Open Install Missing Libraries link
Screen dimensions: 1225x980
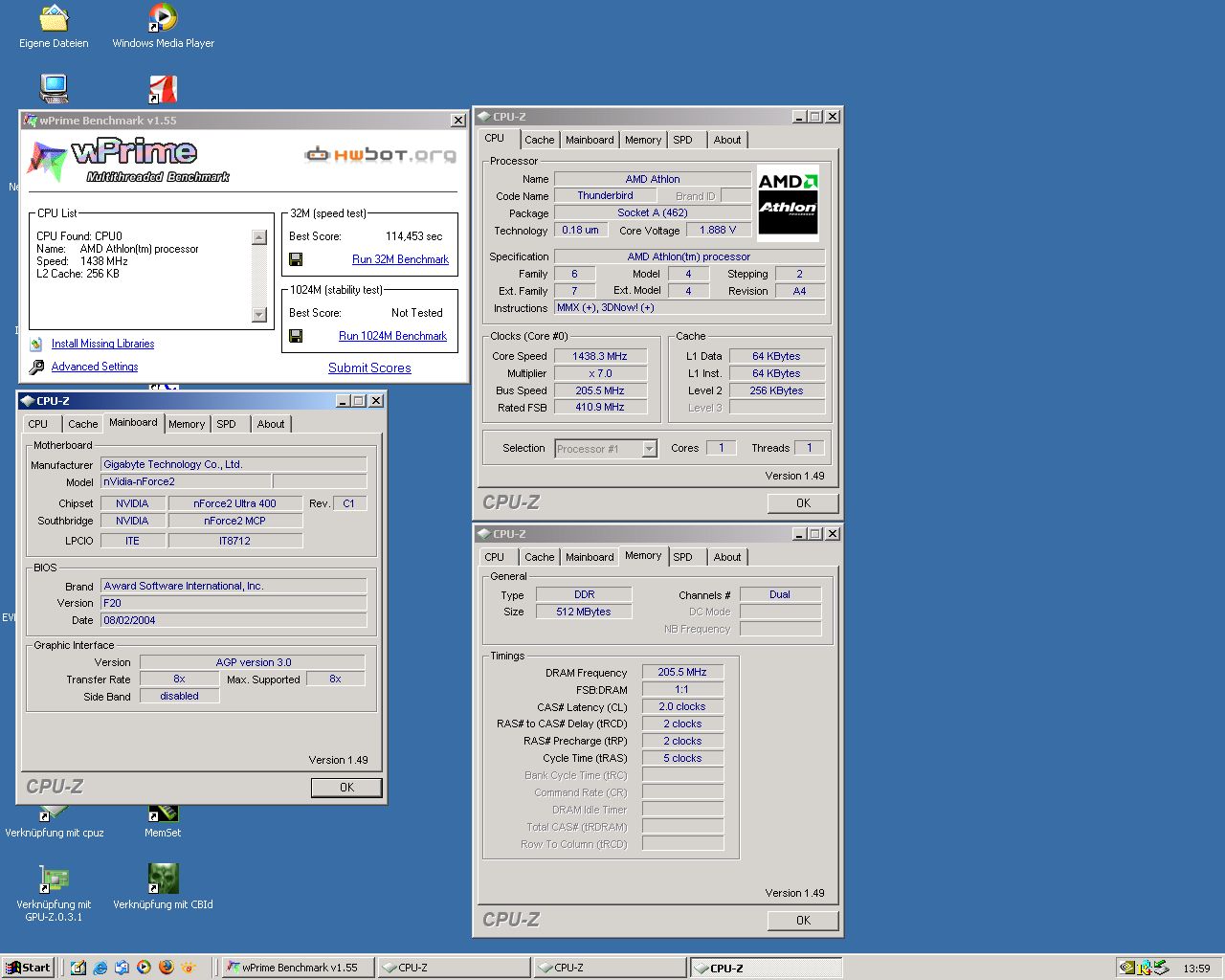(x=102, y=344)
